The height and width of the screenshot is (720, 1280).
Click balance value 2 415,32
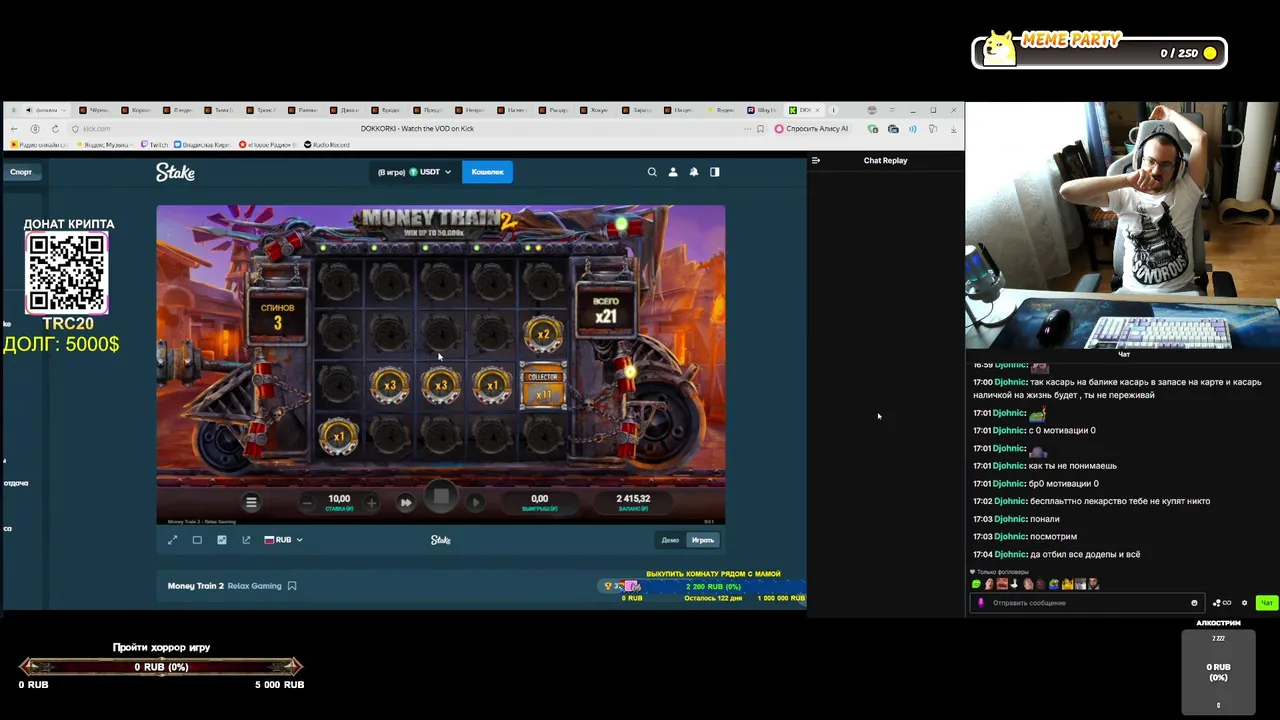click(634, 498)
